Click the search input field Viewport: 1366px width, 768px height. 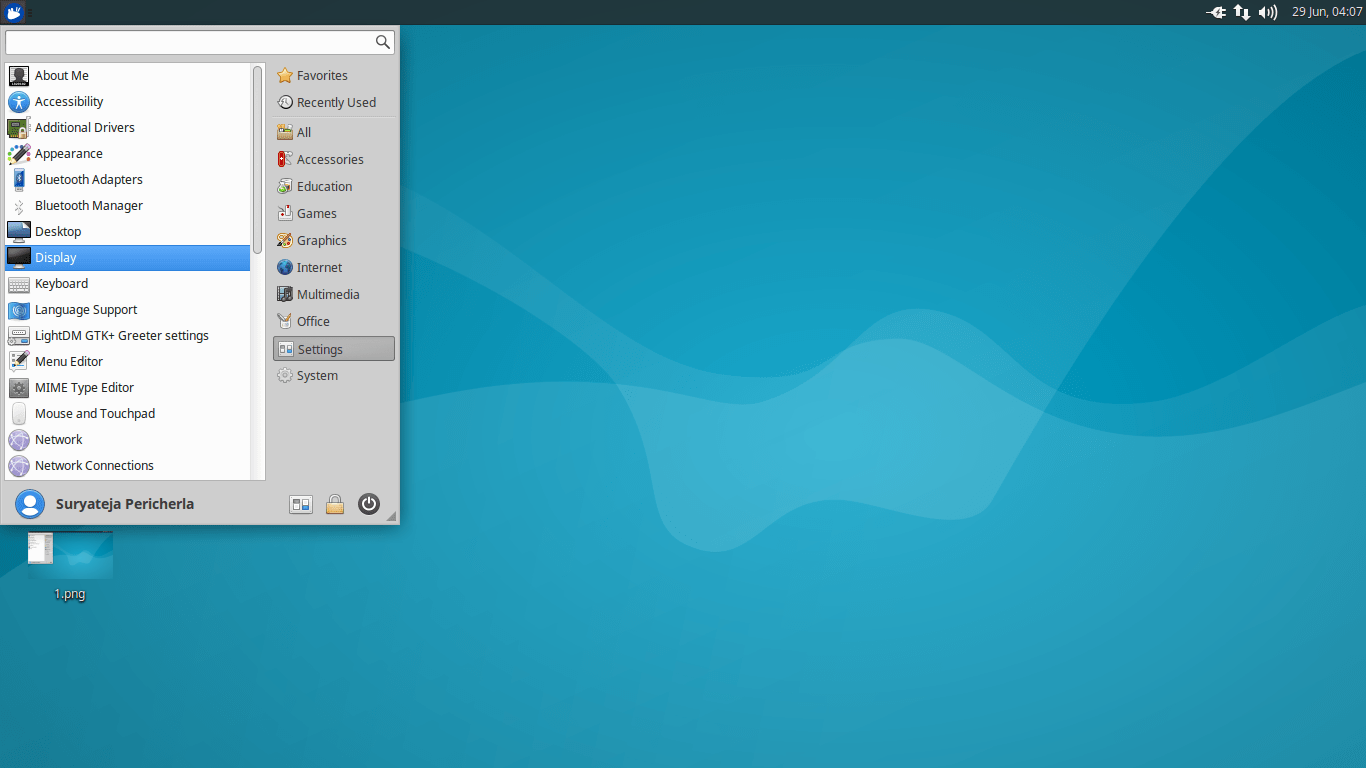click(190, 41)
